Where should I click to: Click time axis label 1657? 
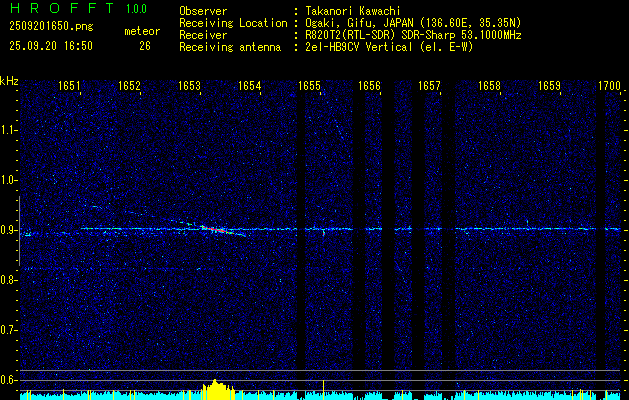point(429,86)
